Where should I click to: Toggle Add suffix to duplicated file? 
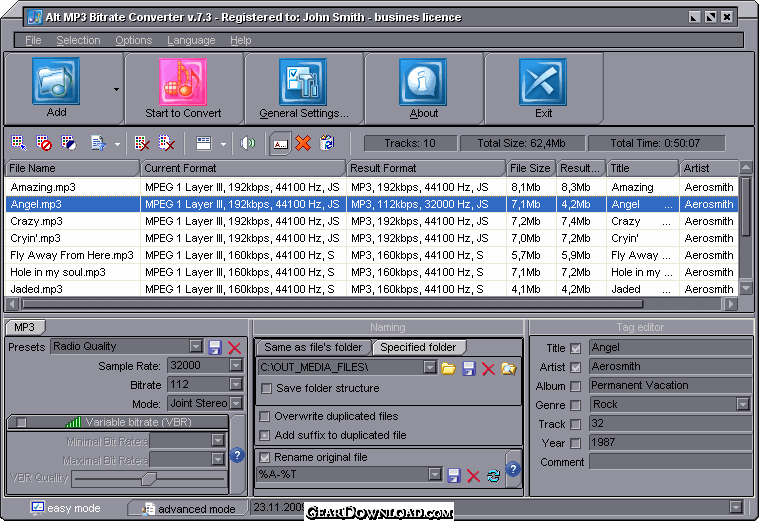point(264,435)
